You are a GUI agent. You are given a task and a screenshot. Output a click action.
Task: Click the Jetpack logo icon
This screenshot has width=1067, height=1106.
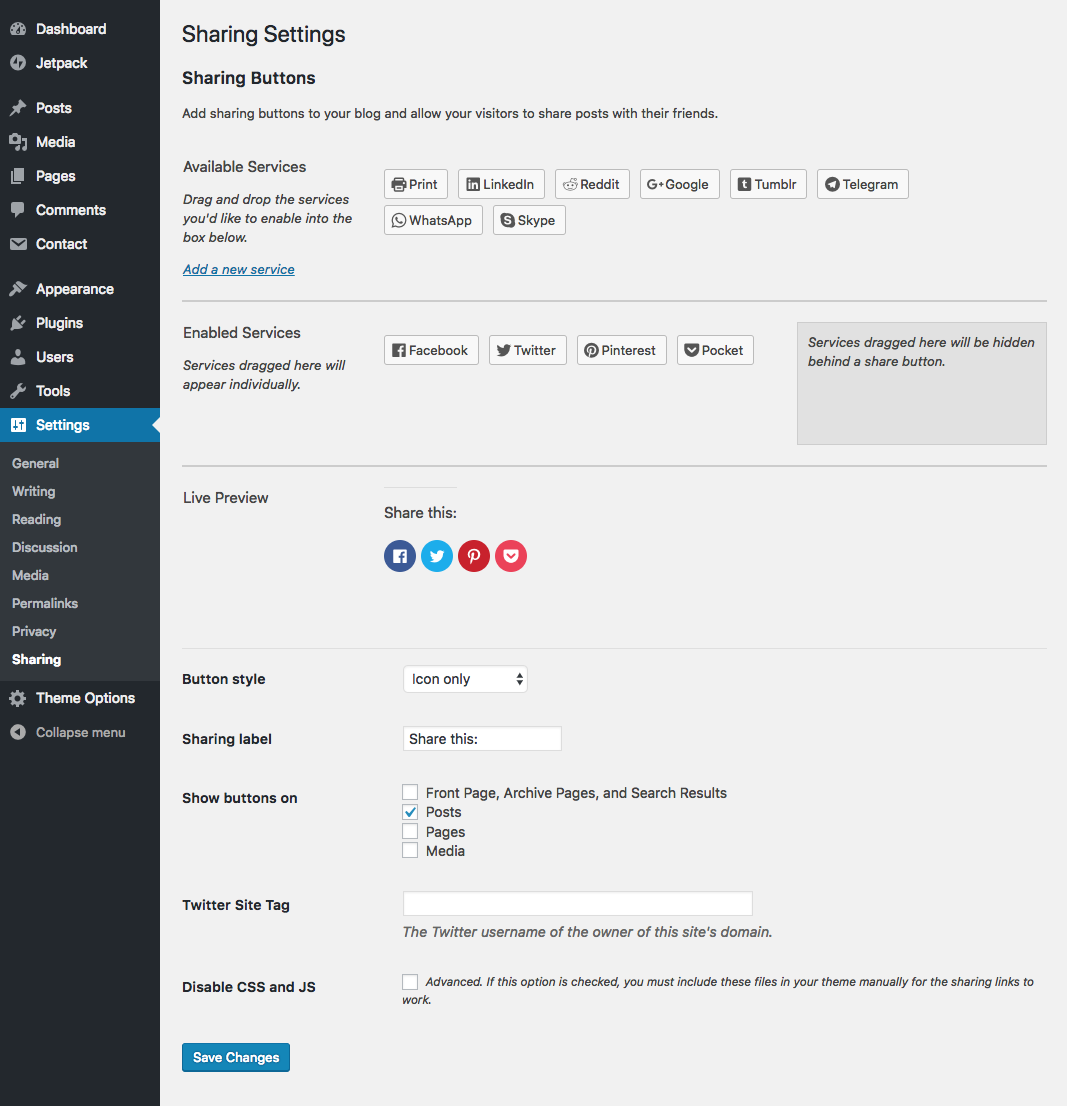pyautogui.click(x=18, y=63)
